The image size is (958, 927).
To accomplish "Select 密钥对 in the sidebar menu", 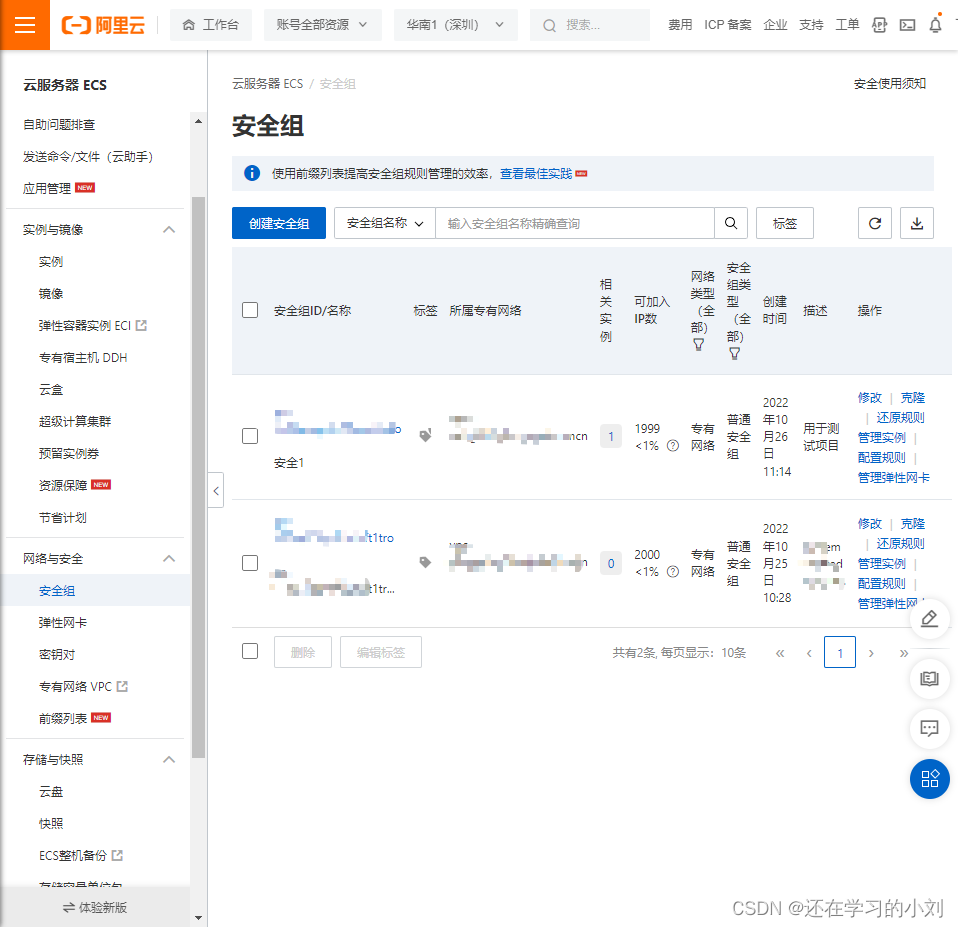I will [57, 655].
